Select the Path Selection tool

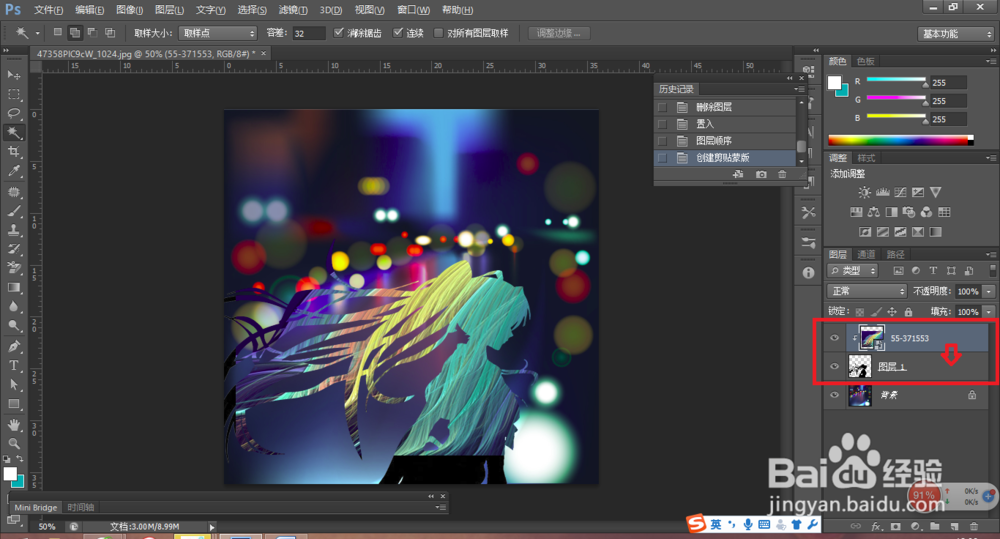[13, 385]
